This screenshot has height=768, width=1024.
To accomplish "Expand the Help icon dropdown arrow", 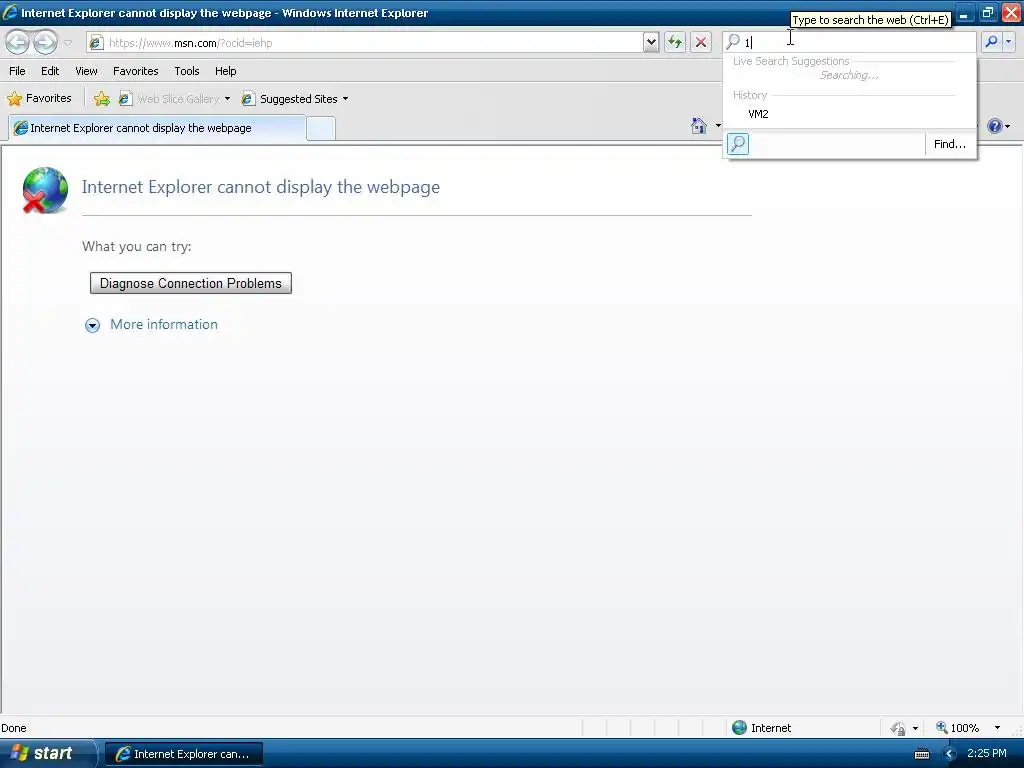I will point(1008,127).
